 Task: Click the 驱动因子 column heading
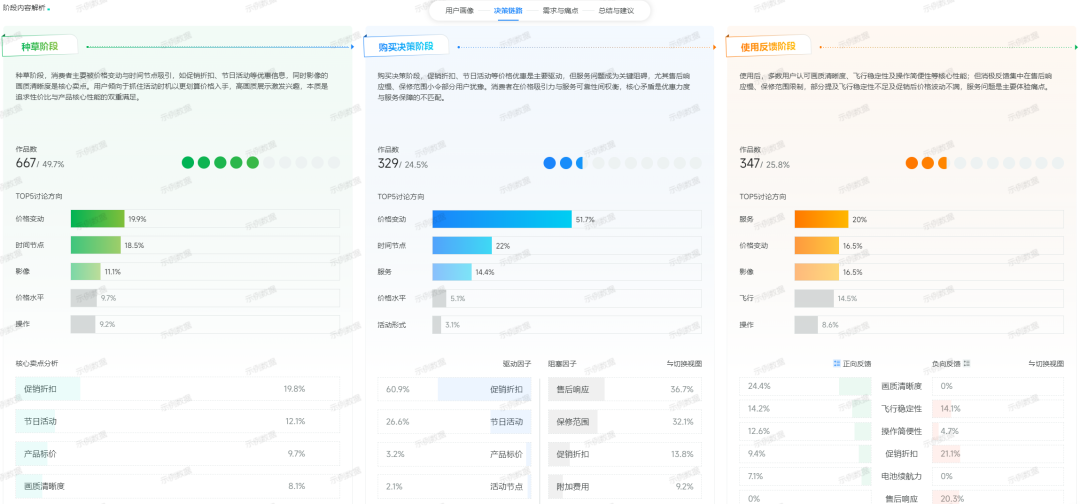pos(517,363)
